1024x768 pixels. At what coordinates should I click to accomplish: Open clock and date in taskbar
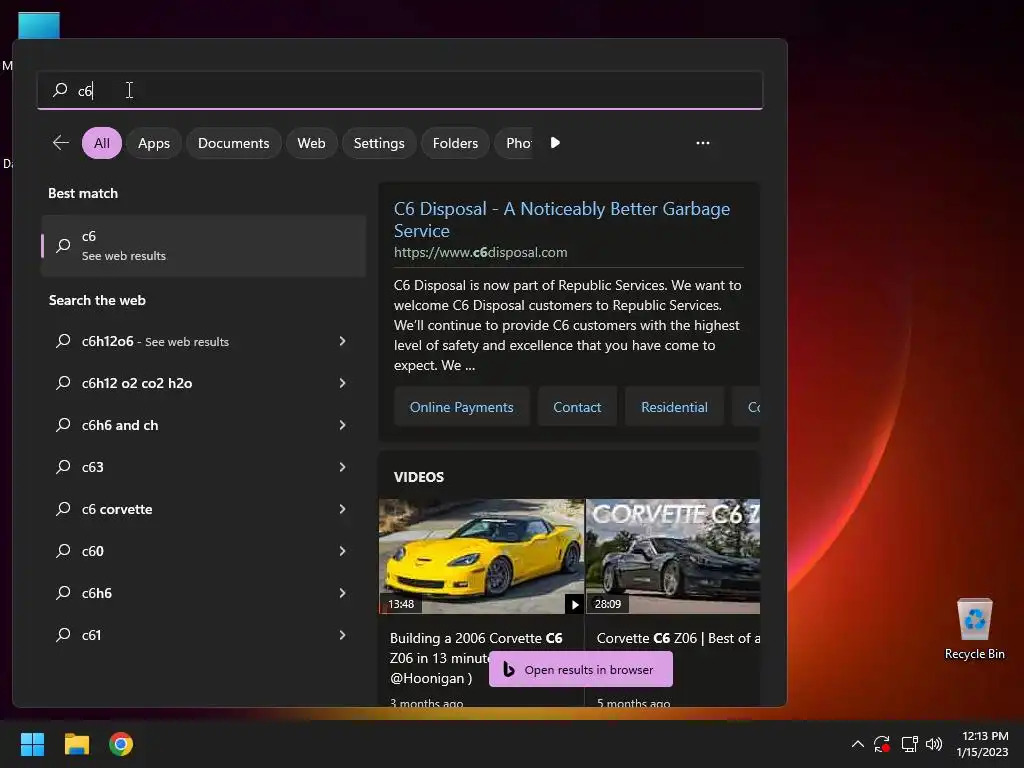982,744
